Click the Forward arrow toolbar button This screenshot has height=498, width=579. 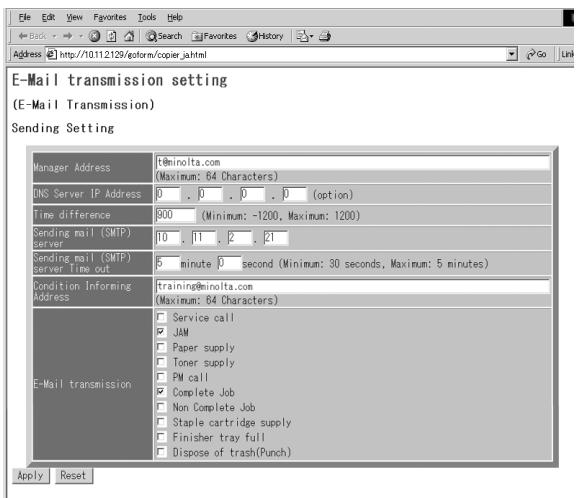point(68,36)
